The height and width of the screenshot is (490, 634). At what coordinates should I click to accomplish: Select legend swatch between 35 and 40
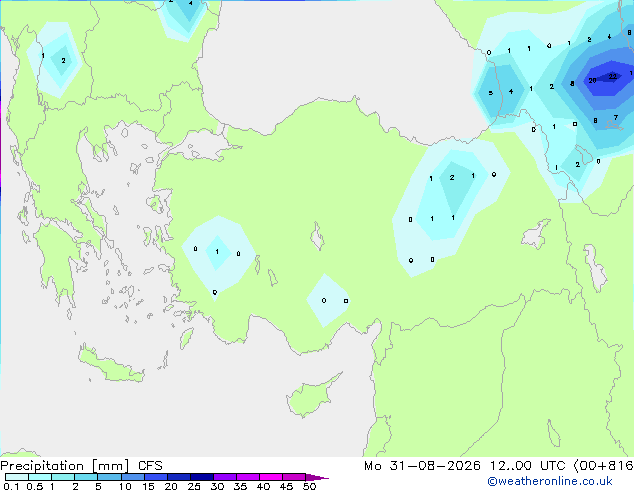[247, 477]
